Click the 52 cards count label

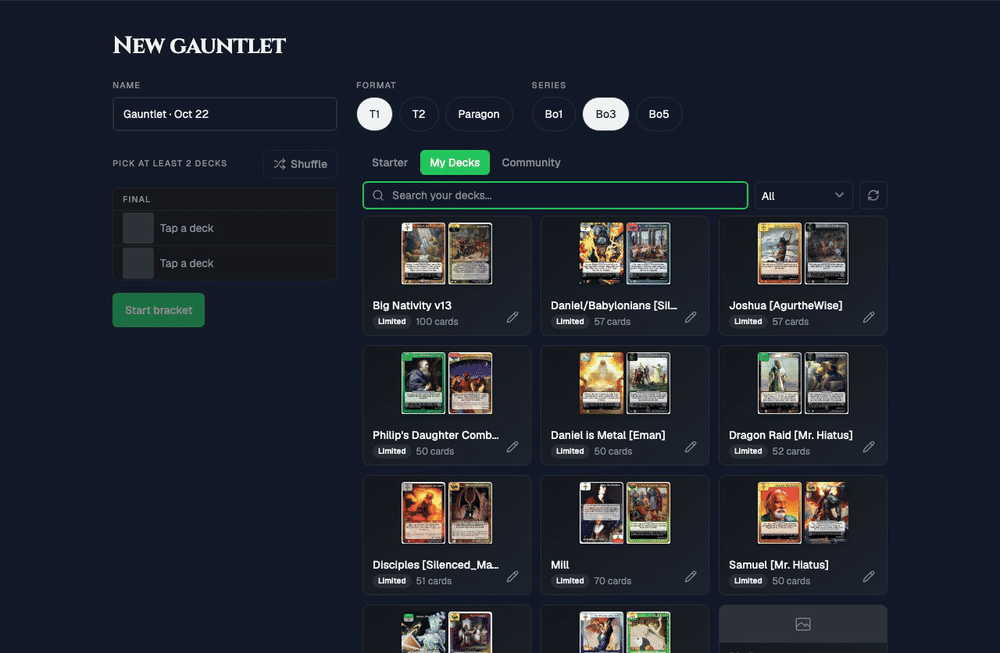click(x=791, y=451)
